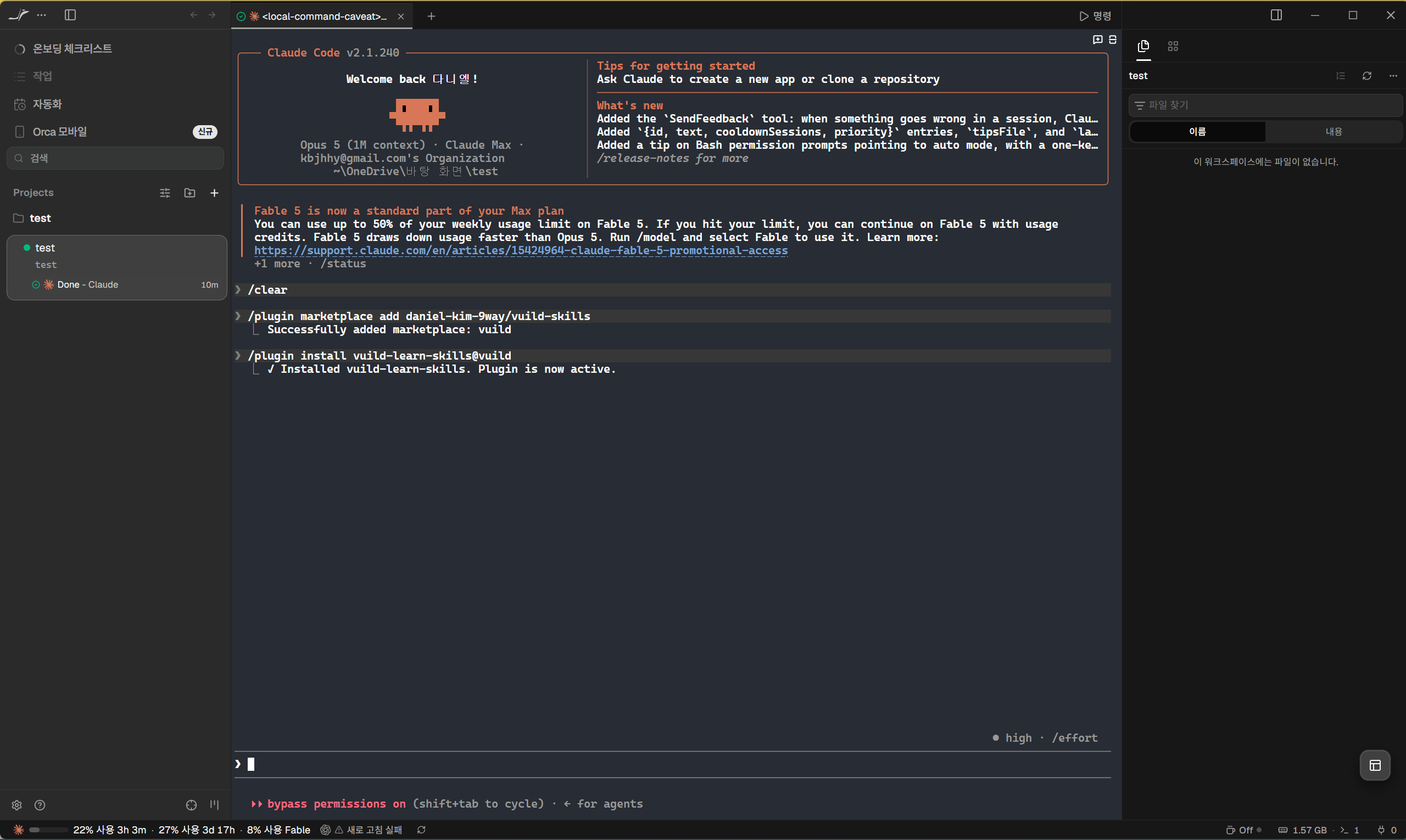Click the 1.57 GB memory indicator
Image resolution: width=1406 pixels, height=840 pixels.
(1302, 830)
